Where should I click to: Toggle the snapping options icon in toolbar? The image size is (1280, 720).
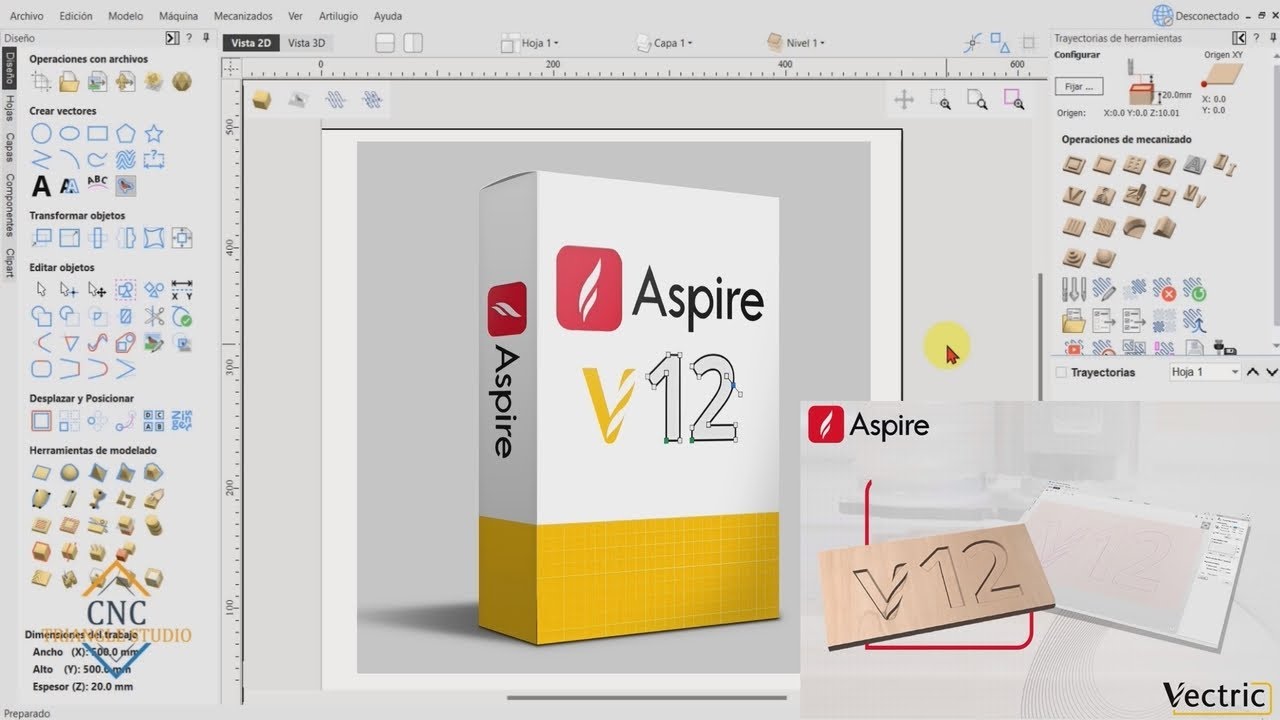pyautogui.click(x=973, y=43)
